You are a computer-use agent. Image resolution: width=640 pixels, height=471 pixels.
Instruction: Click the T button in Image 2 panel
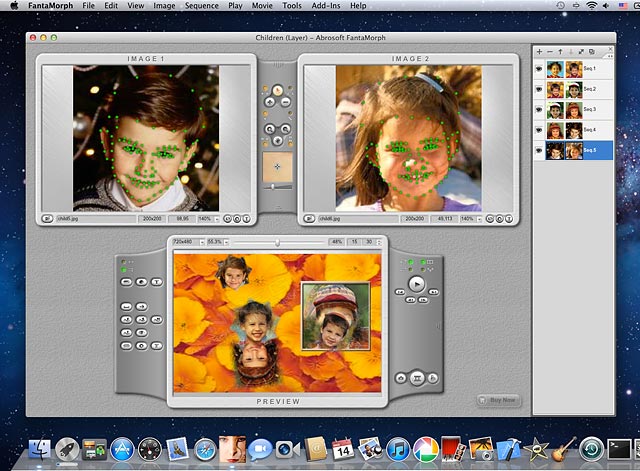509,219
